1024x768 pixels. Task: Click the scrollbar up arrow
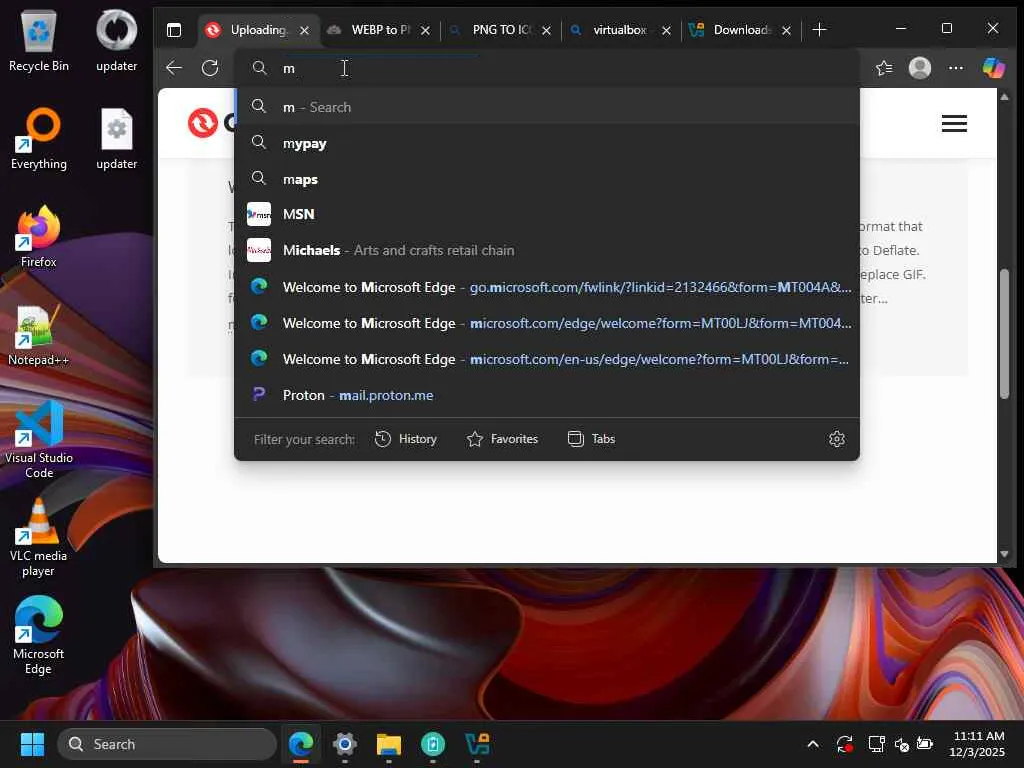(1004, 97)
